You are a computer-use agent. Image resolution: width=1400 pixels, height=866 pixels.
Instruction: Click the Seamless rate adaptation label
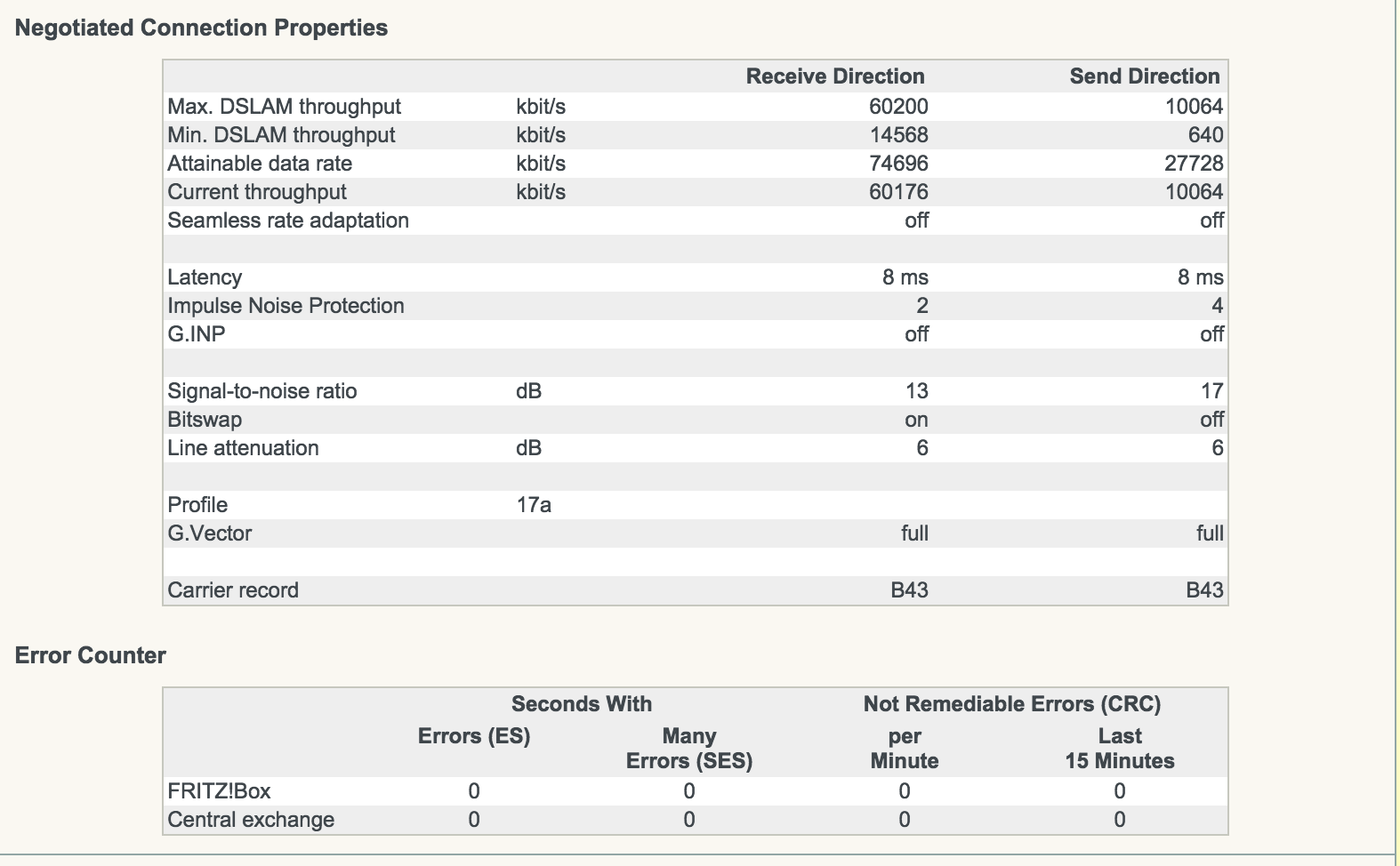pos(288,221)
